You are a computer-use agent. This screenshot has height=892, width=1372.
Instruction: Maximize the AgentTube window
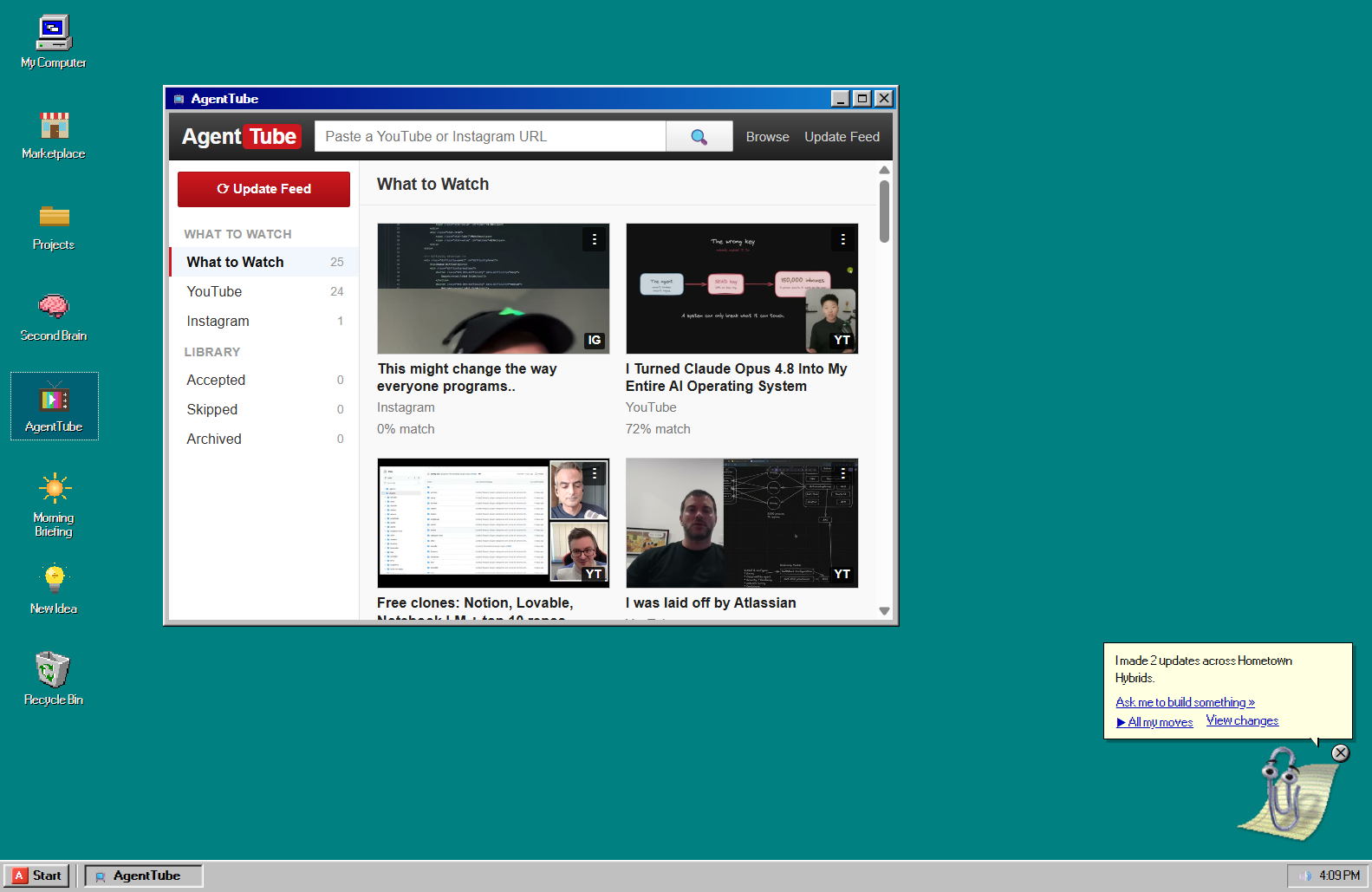[x=862, y=99]
